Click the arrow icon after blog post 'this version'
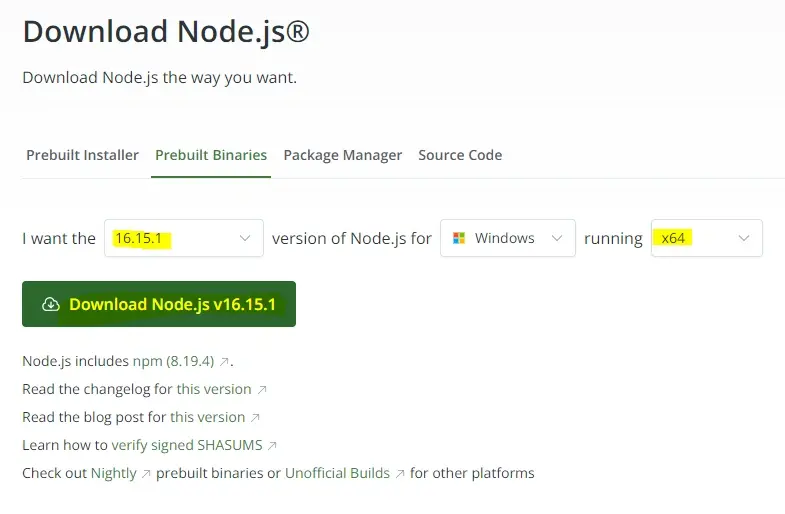785x514 pixels. tap(255, 417)
